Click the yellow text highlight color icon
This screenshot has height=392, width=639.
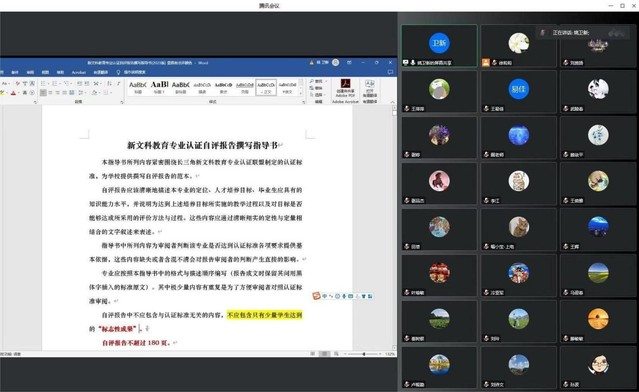[x=2, y=93]
